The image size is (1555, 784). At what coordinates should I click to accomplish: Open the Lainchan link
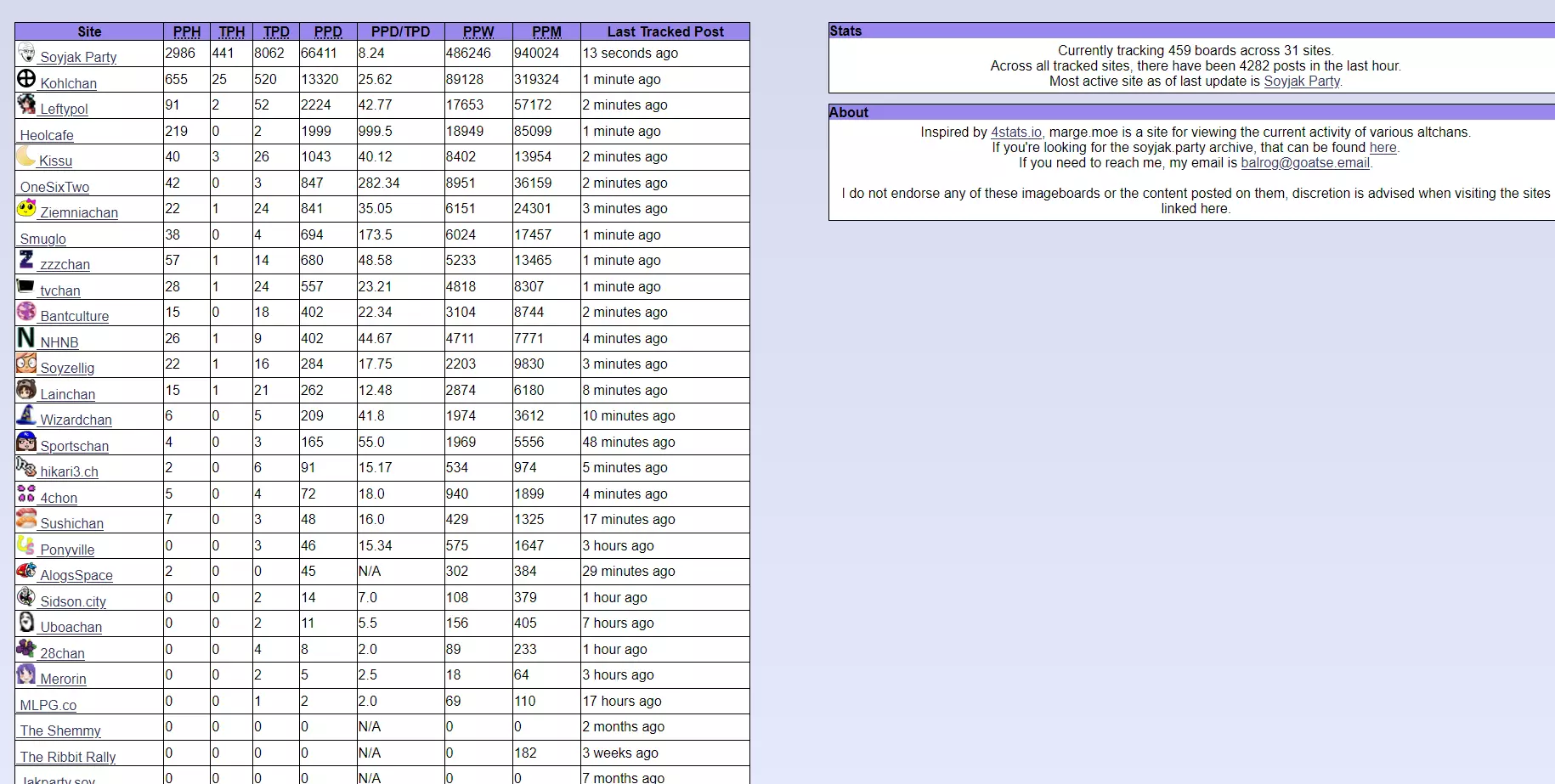68,394
